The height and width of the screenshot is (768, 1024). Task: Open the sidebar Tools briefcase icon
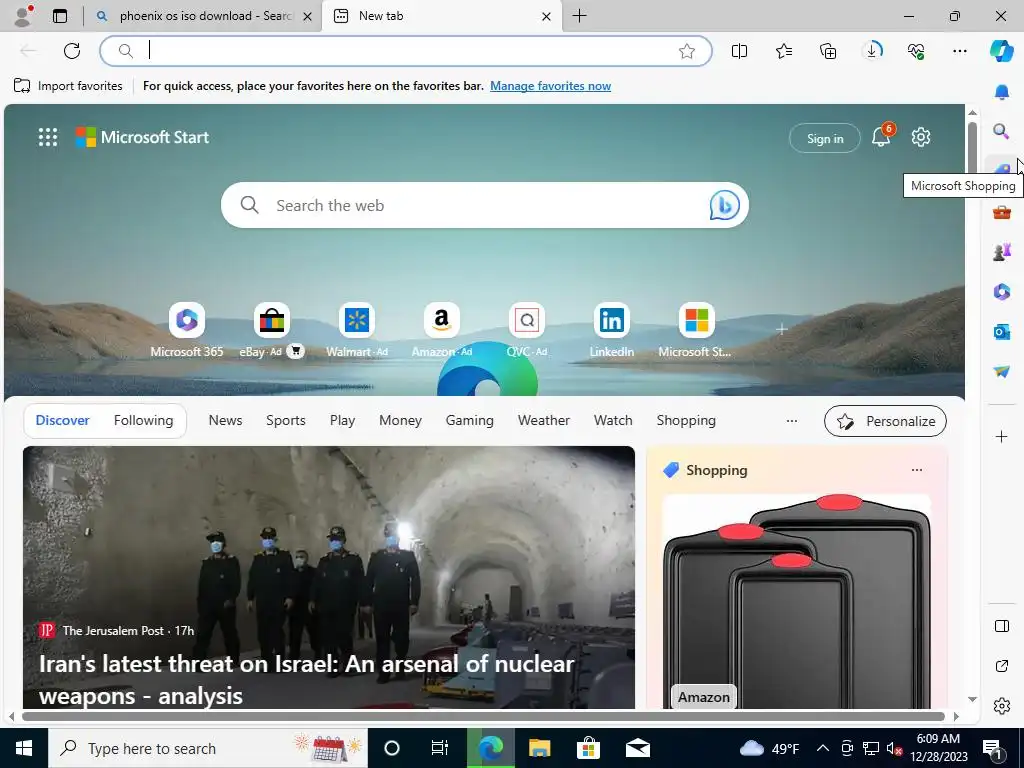tap(1002, 212)
